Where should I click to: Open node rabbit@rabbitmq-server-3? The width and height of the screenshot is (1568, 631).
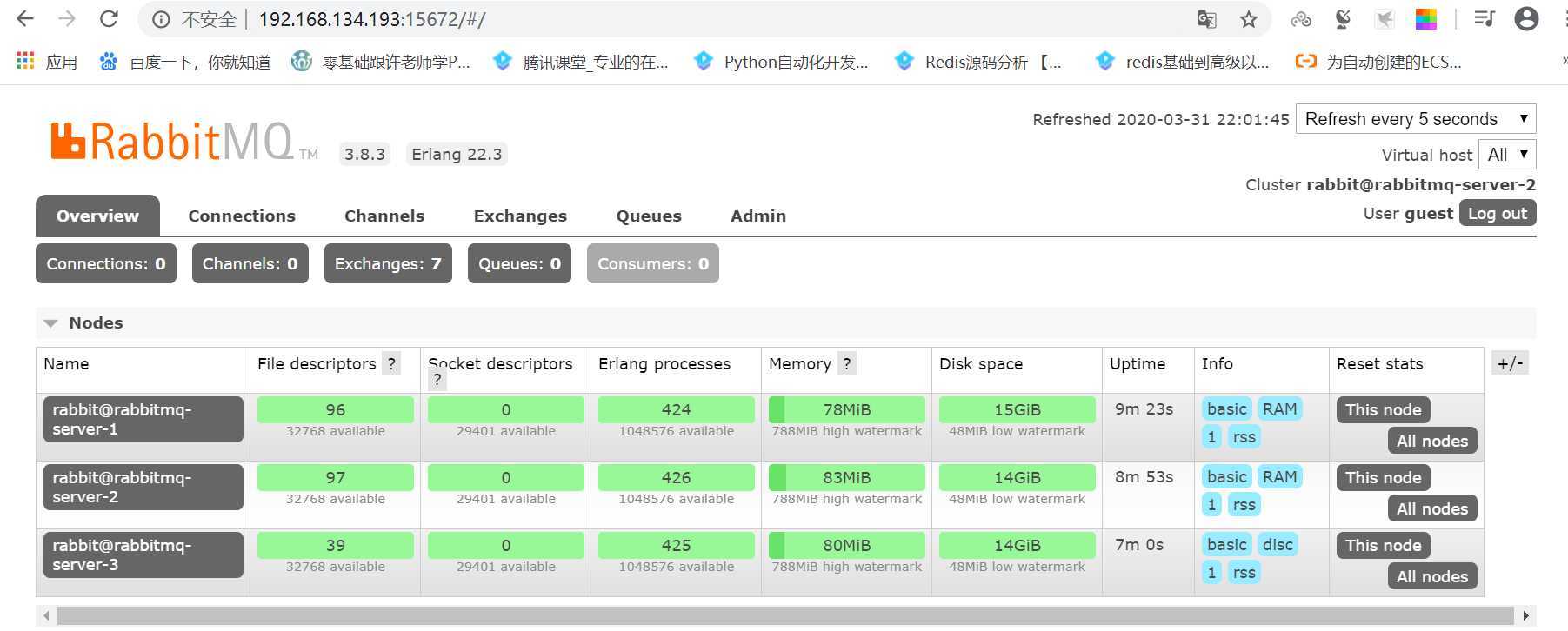click(143, 555)
